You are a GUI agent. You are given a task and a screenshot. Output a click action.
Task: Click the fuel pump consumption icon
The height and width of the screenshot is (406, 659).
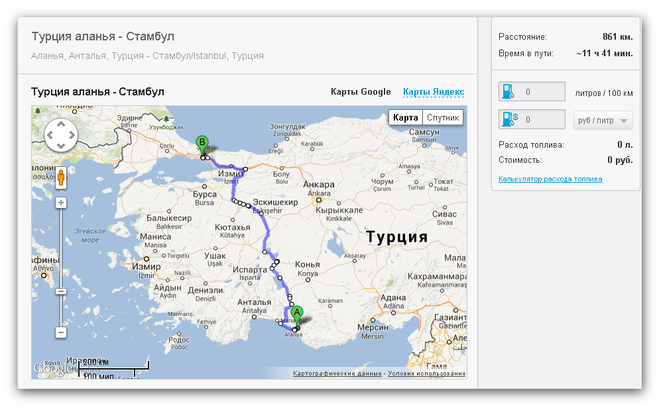tap(508, 92)
